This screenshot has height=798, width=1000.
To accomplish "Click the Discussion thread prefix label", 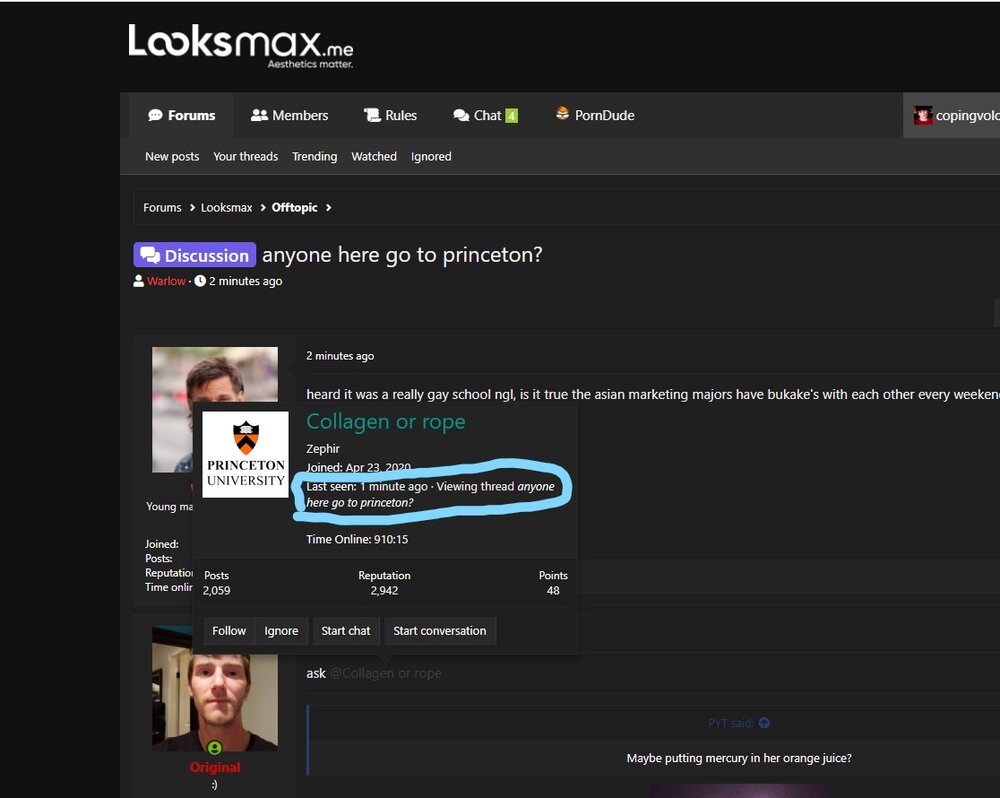I will (195, 255).
